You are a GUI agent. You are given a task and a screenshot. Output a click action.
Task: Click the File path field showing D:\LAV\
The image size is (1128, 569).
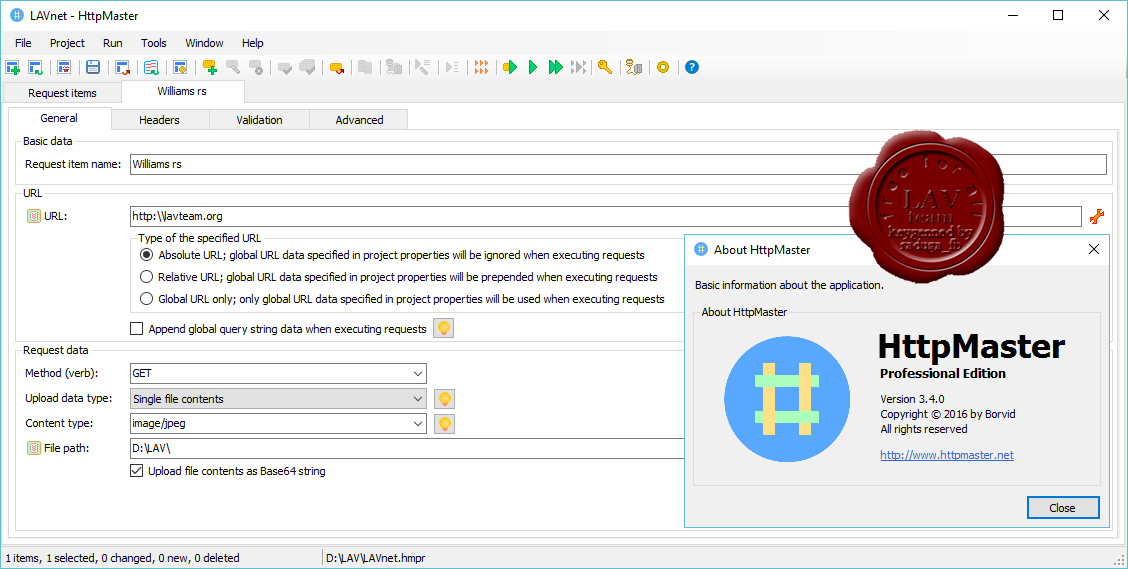407,448
